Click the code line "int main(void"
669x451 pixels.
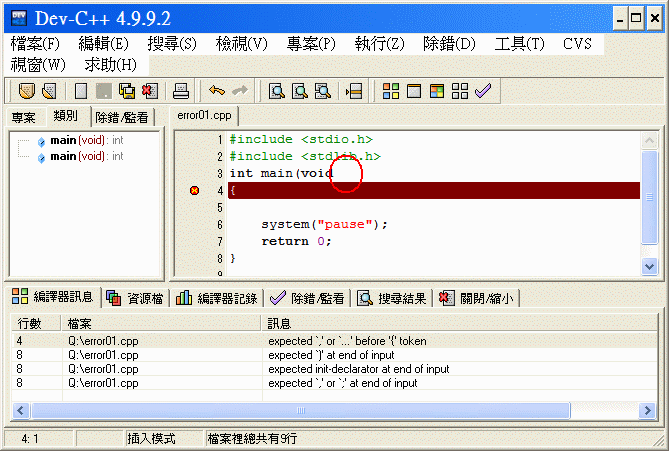pyautogui.click(x=281, y=173)
